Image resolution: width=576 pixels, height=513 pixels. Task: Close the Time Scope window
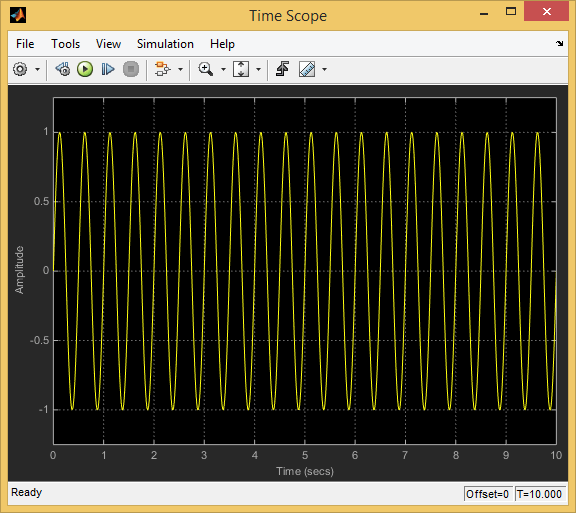pyautogui.click(x=547, y=12)
